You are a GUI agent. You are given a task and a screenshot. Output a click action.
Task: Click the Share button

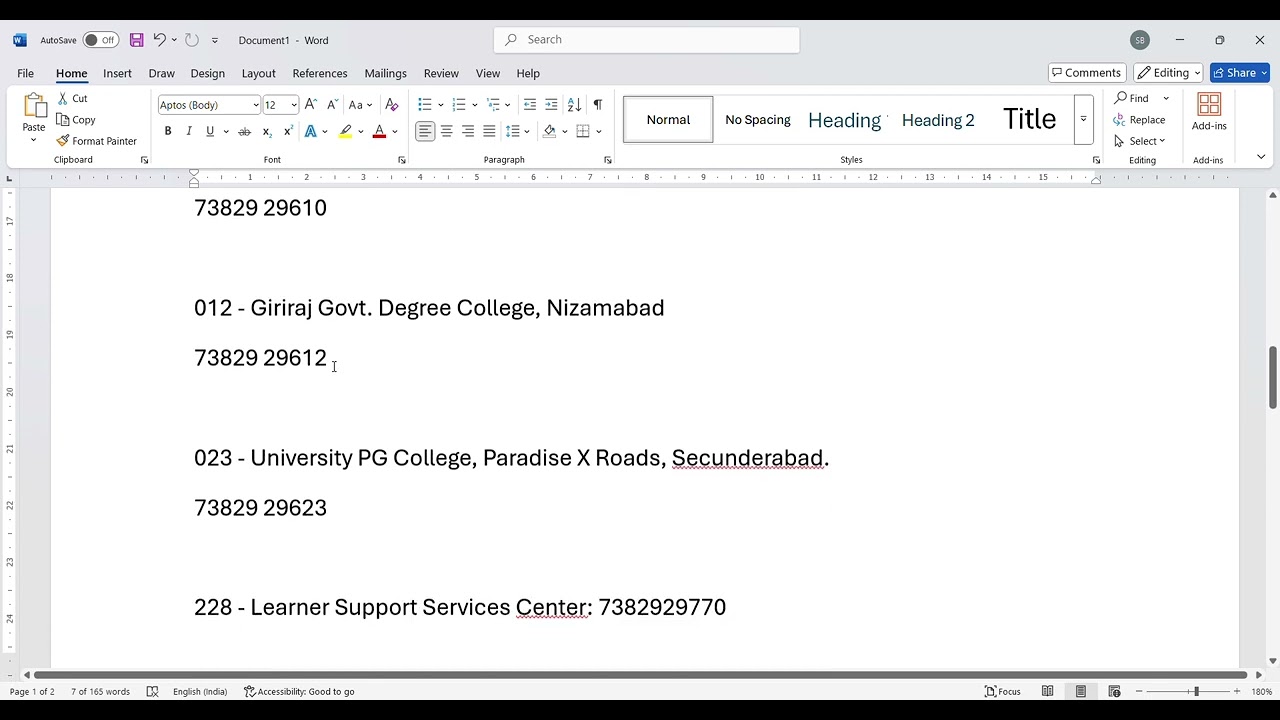click(x=1240, y=73)
